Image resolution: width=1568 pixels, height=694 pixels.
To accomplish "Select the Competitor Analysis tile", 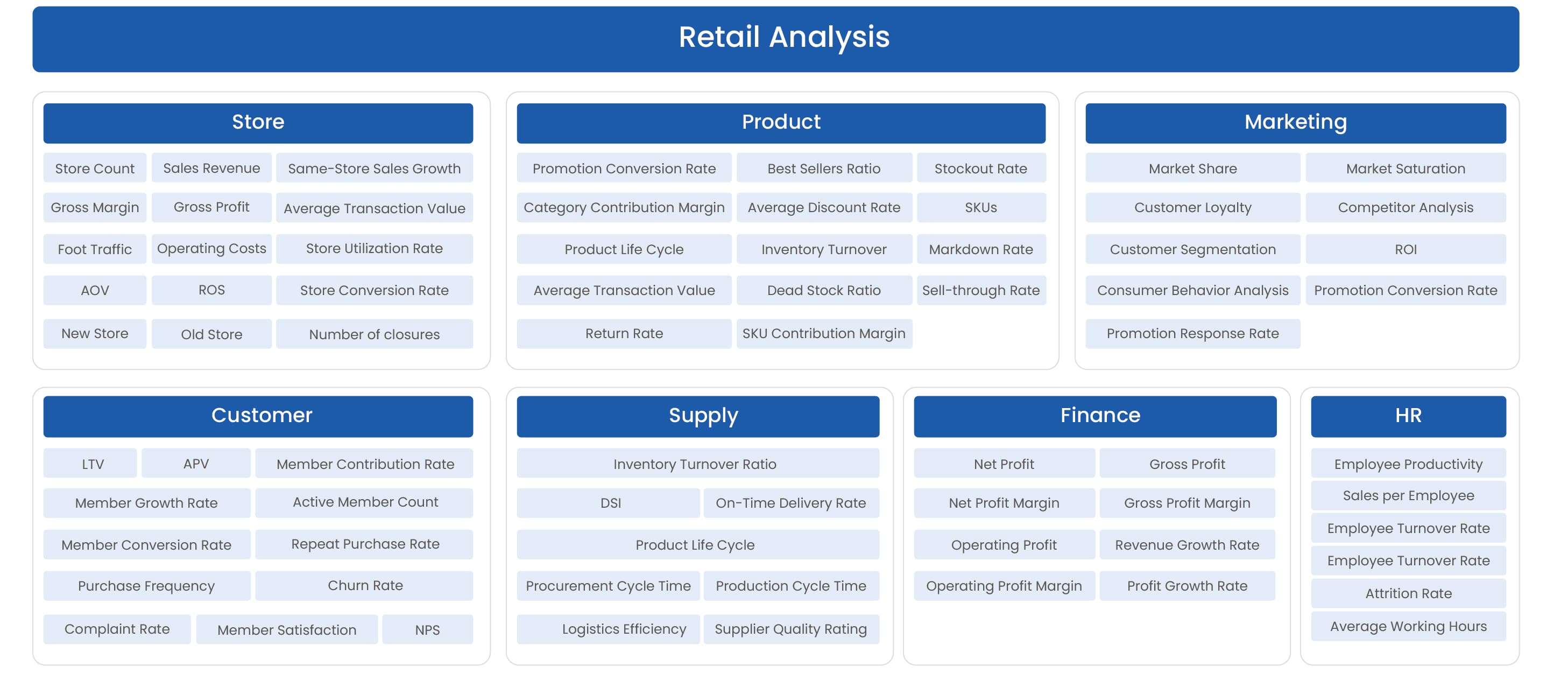I will [1405, 207].
